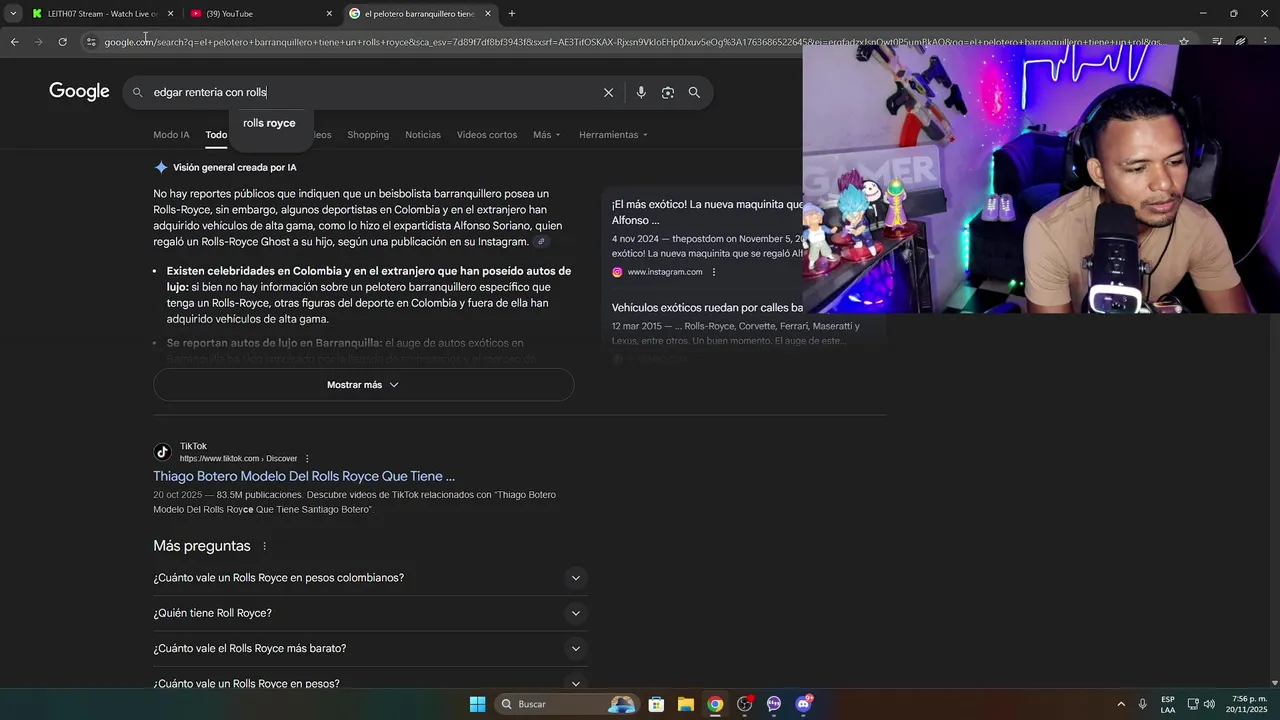
Task: Open the 'Thiago Botero Modelo Del Rolls Royce' result
Action: [304, 476]
